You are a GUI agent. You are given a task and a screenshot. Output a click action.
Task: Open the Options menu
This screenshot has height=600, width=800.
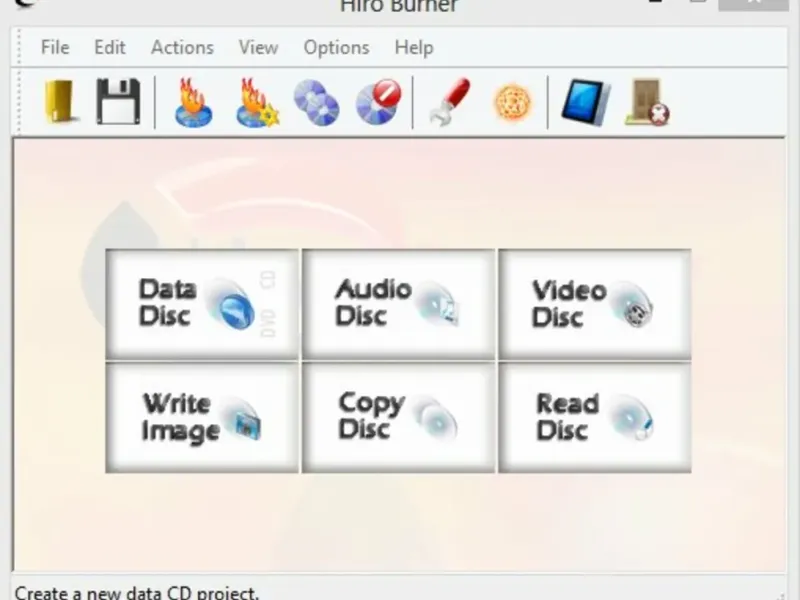(x=336, y=47)
